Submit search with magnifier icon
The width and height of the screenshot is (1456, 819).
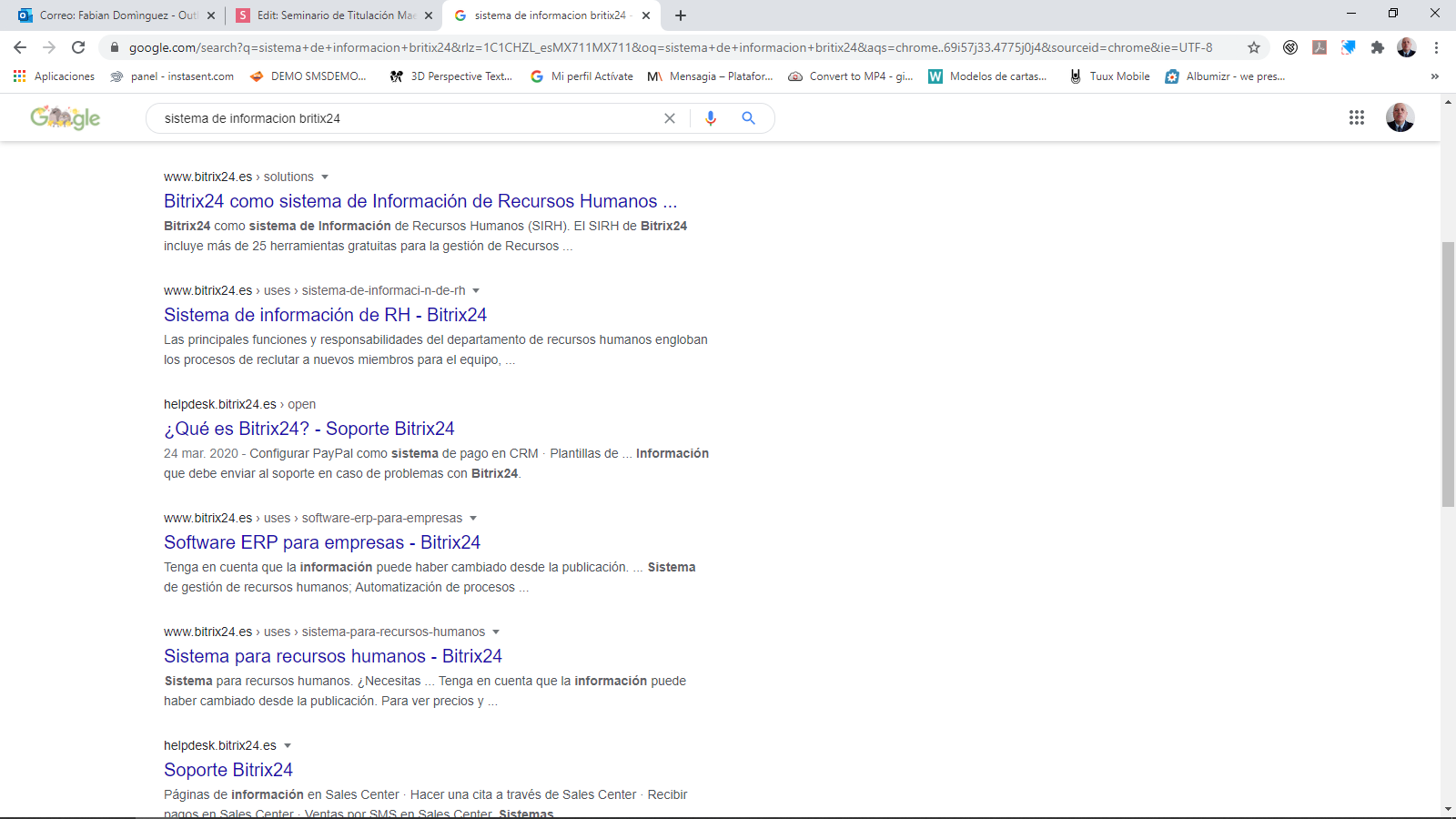click(748, 118)
